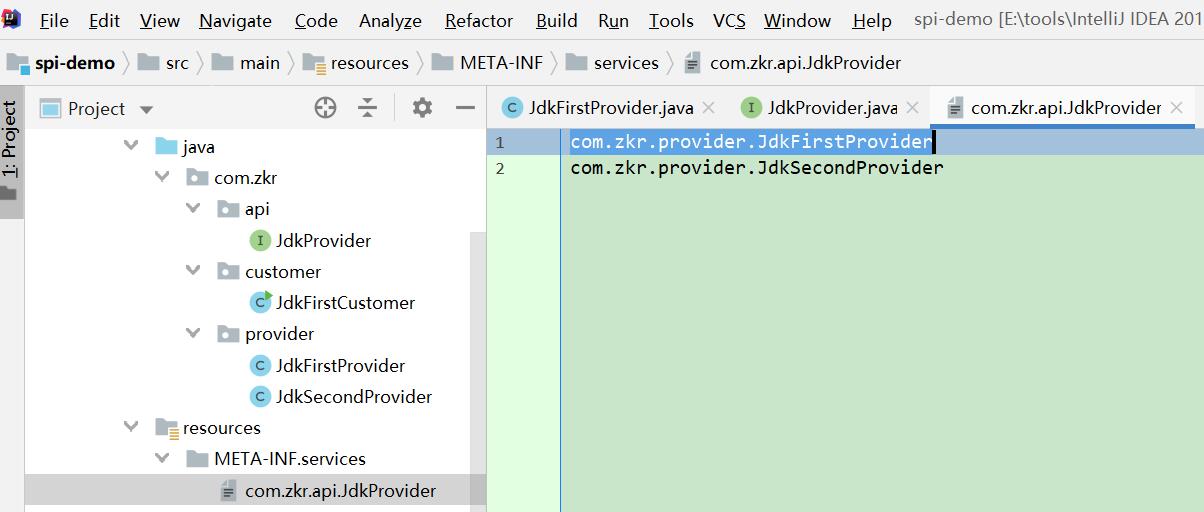
Task: Open the Code menu
Action: point(316,20)
